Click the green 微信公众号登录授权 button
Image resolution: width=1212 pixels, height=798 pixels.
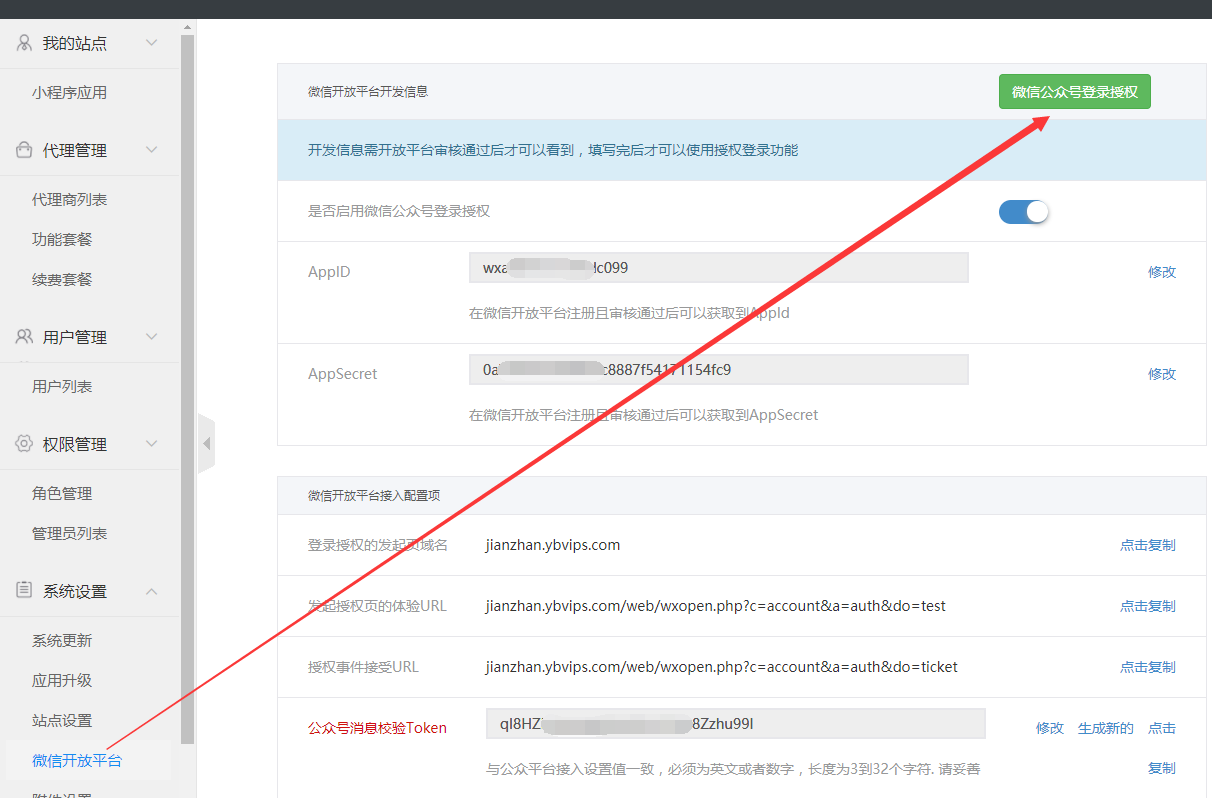pos(1074,92)
